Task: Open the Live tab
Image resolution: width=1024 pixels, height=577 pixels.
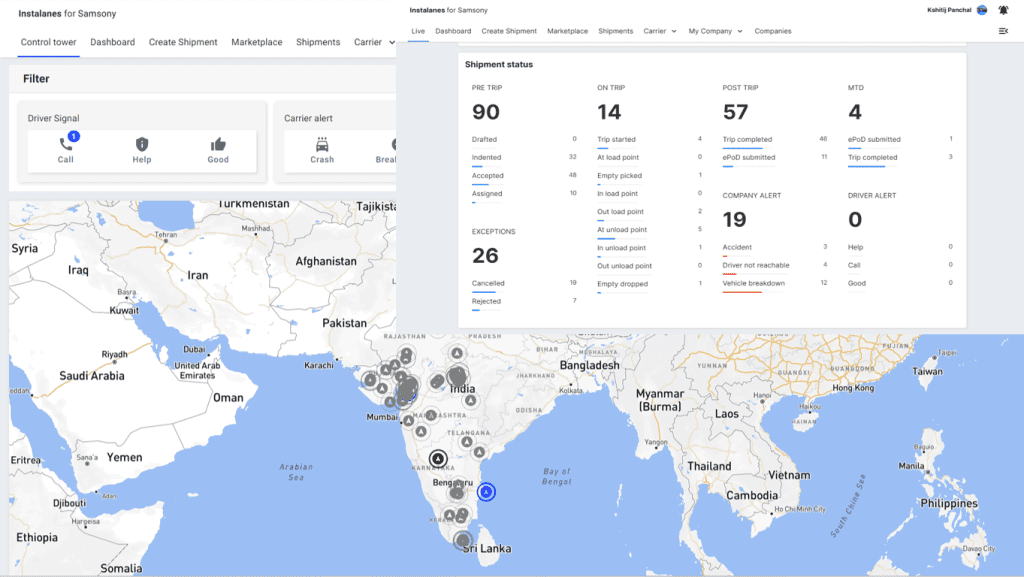Action: coord(417,31)
